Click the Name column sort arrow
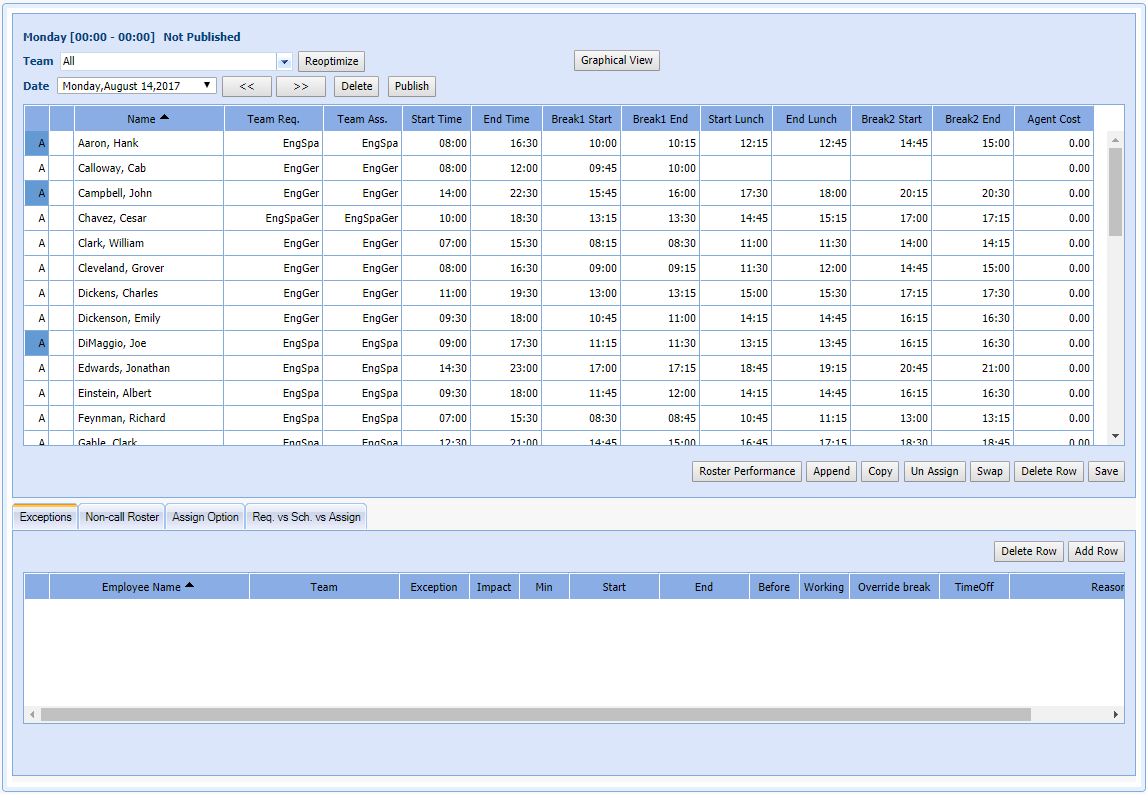1146x794 pixels. [165, 118]
